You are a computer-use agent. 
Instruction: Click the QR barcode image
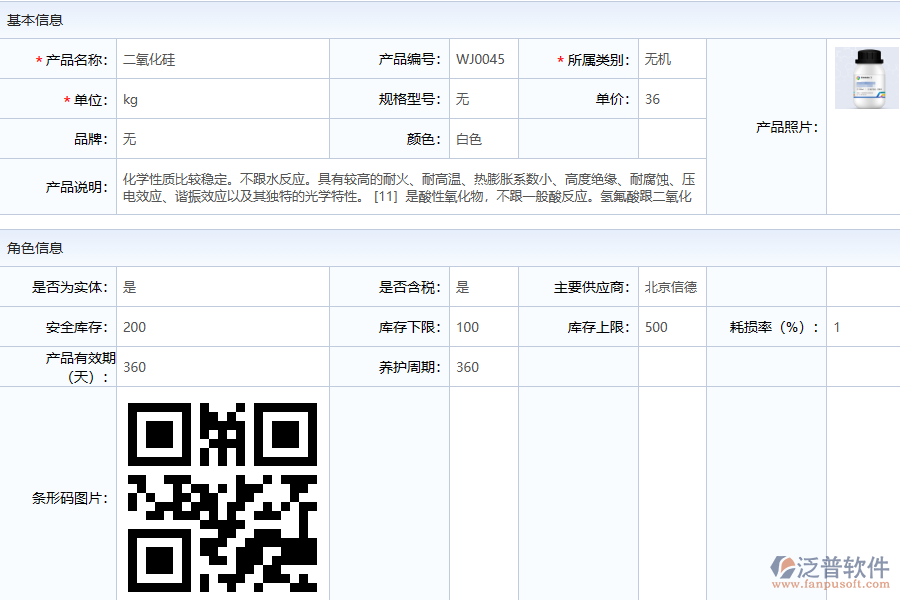pos(222,497)
